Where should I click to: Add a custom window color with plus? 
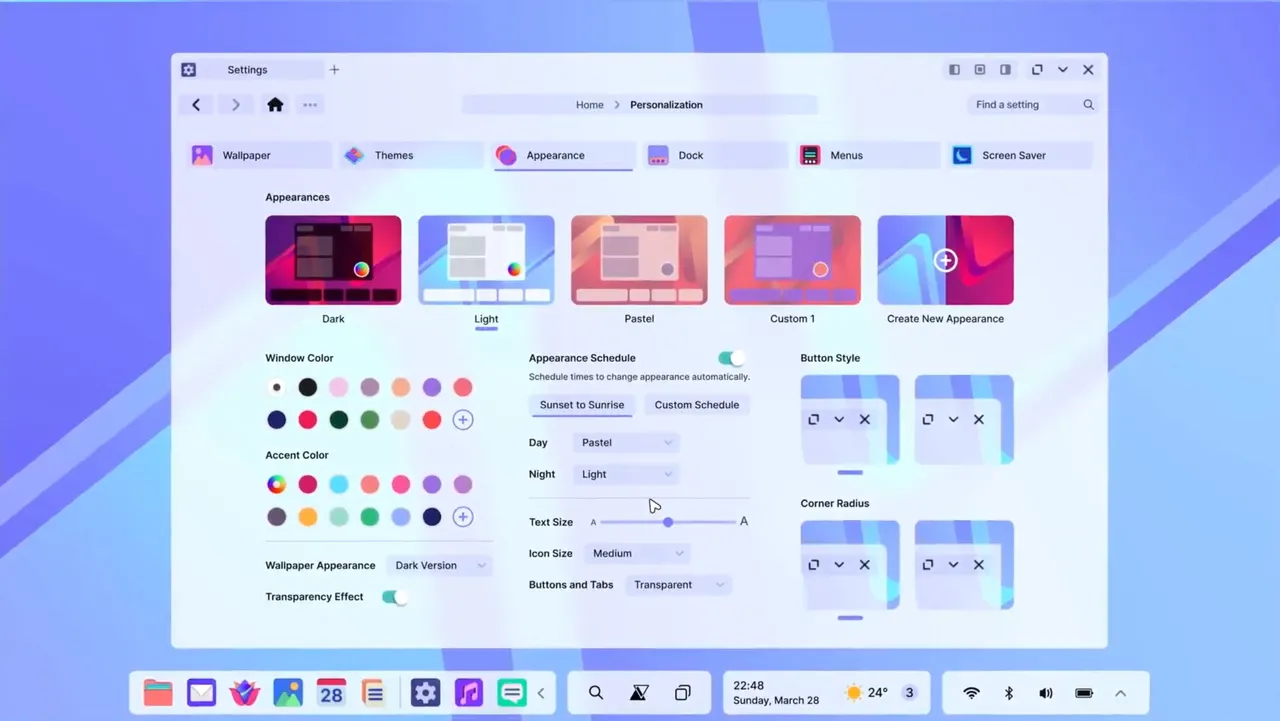tap(462, 420)
